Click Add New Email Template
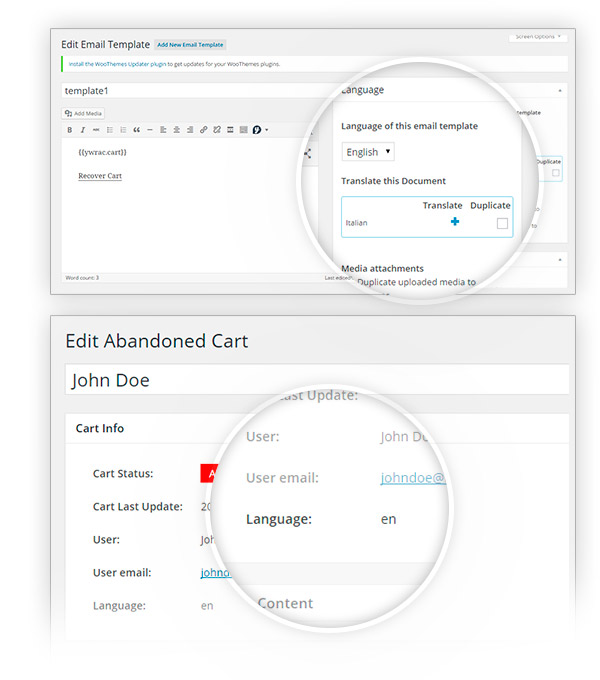The image size is (600, 680). 190,45
